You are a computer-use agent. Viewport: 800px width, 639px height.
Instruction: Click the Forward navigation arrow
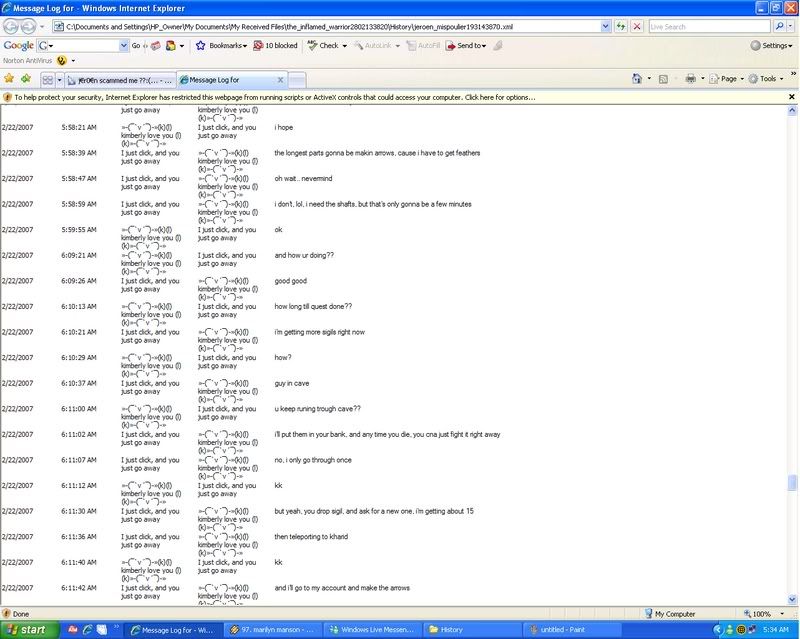[x=28, y=26]
